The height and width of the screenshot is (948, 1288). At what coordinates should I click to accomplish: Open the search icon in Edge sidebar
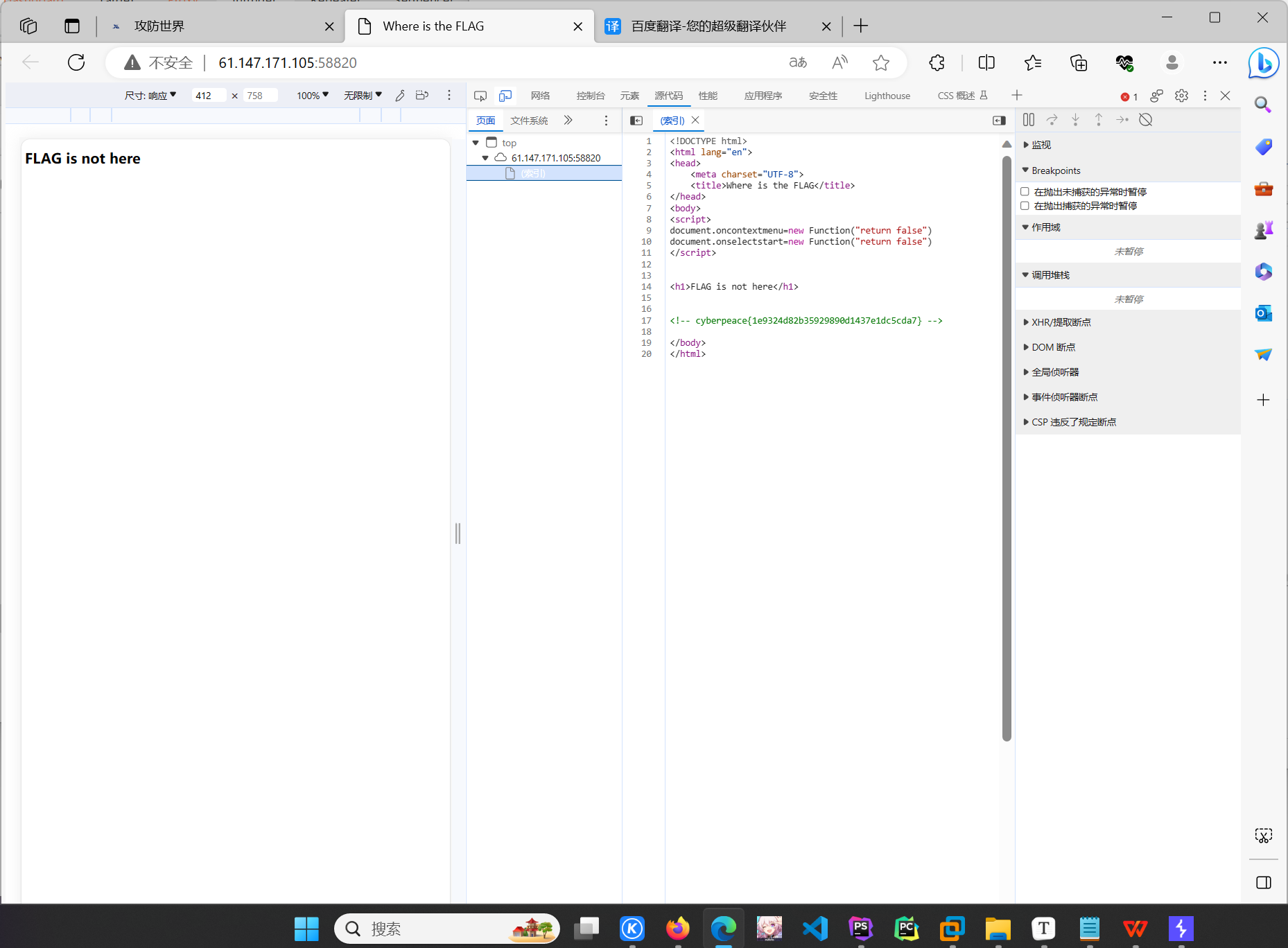click(1264, 105)
